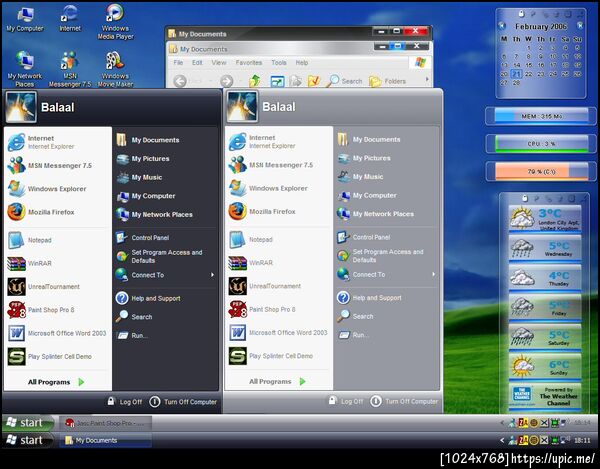Click the start button on the lower dark taskbar

pos(27,440)
